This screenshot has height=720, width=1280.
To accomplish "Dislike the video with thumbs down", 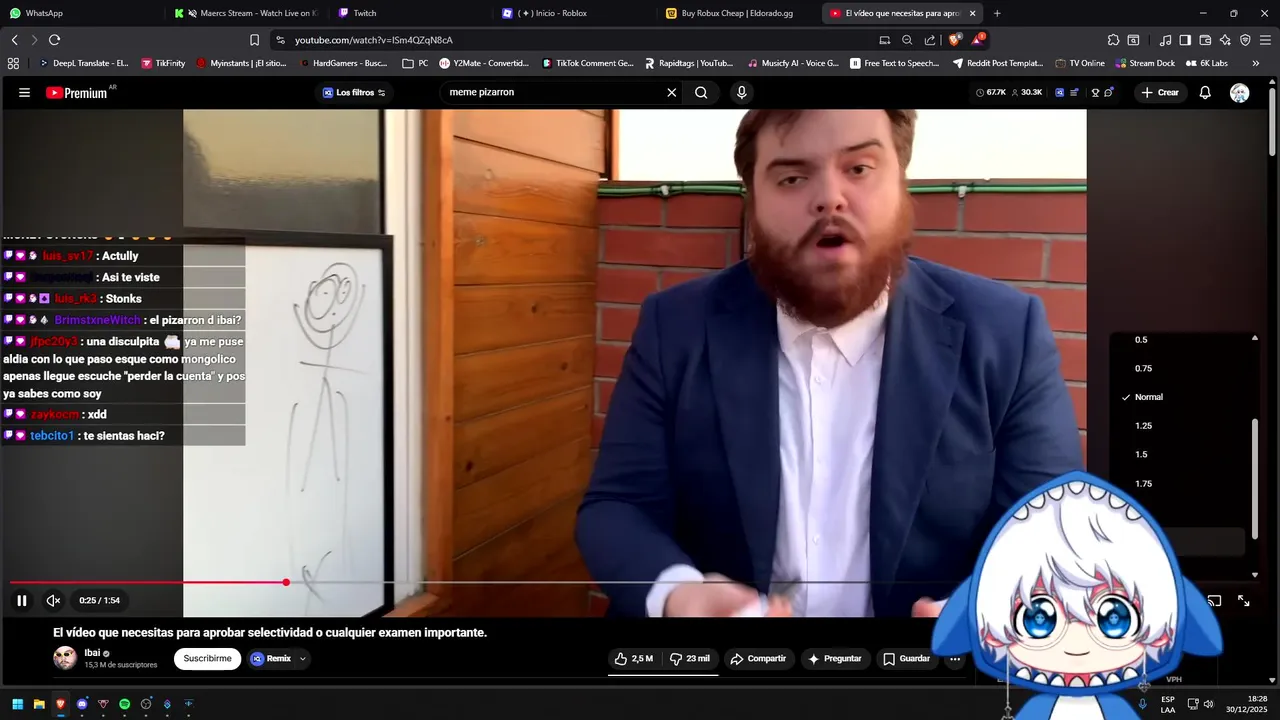I will (x=690, y=659).
